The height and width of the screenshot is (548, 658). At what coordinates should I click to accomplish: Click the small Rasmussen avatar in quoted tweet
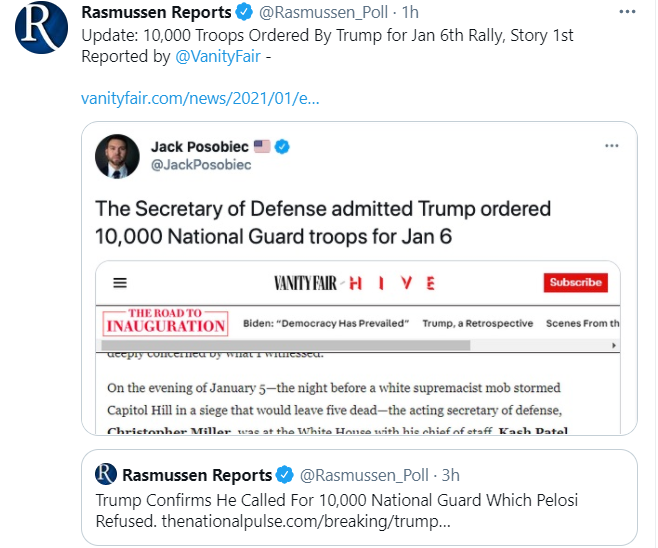[x=107, y=474]
